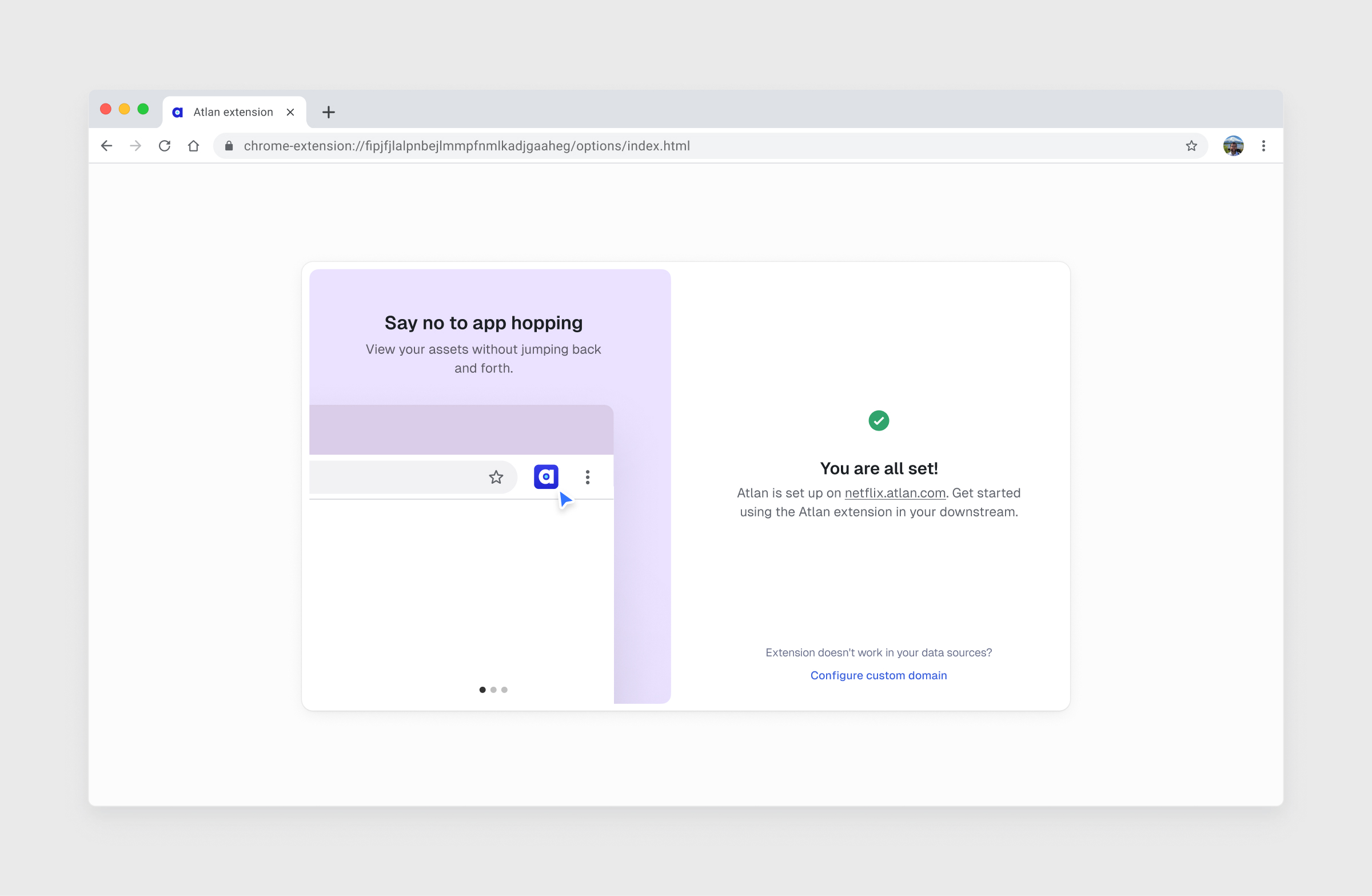Bookmark this page with the star icon
Screen dimensions: 1372x896
click(1191, 146)
